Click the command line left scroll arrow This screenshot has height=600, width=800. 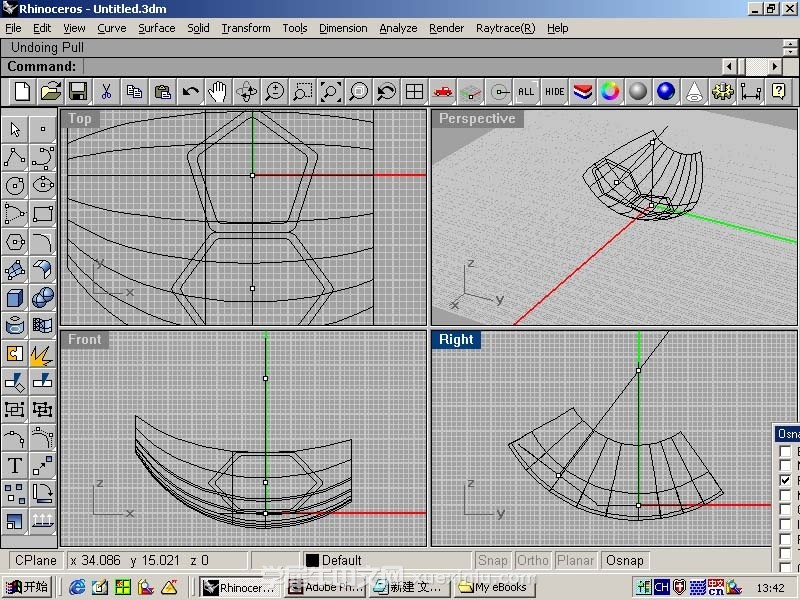730,66
